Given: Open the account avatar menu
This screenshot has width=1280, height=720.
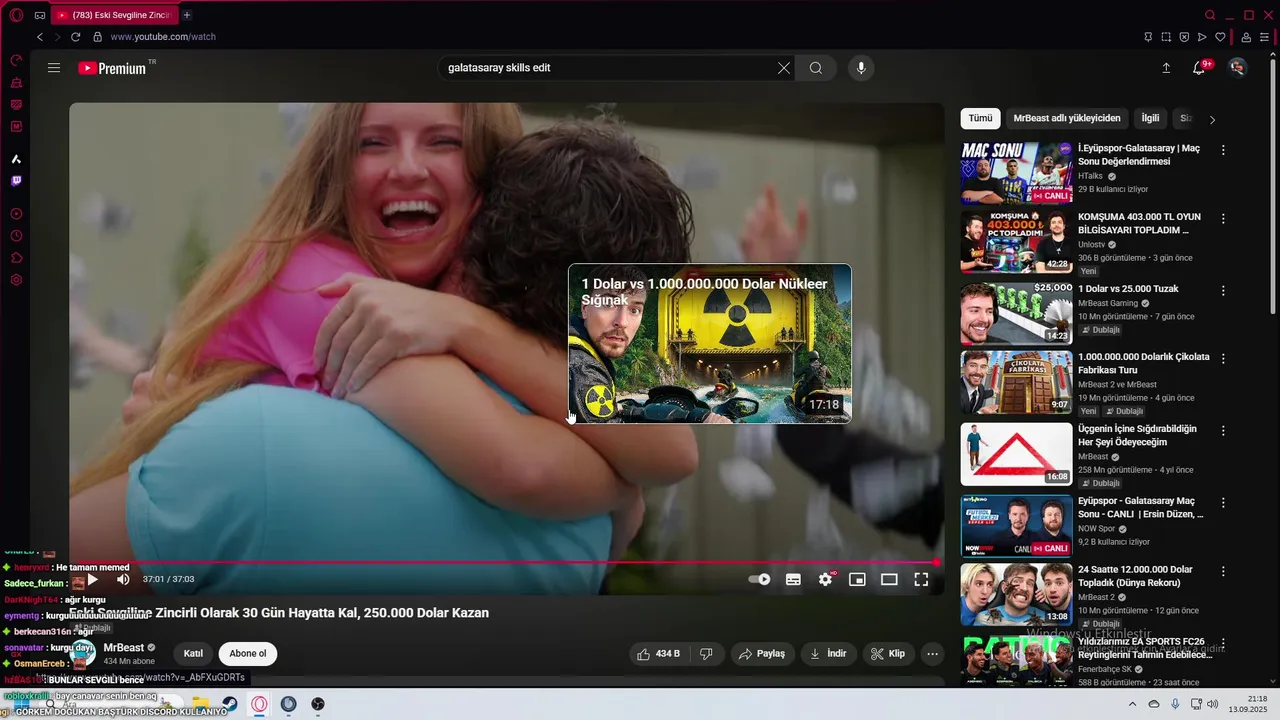Looking at the screenshot, I should point(1238,68).
